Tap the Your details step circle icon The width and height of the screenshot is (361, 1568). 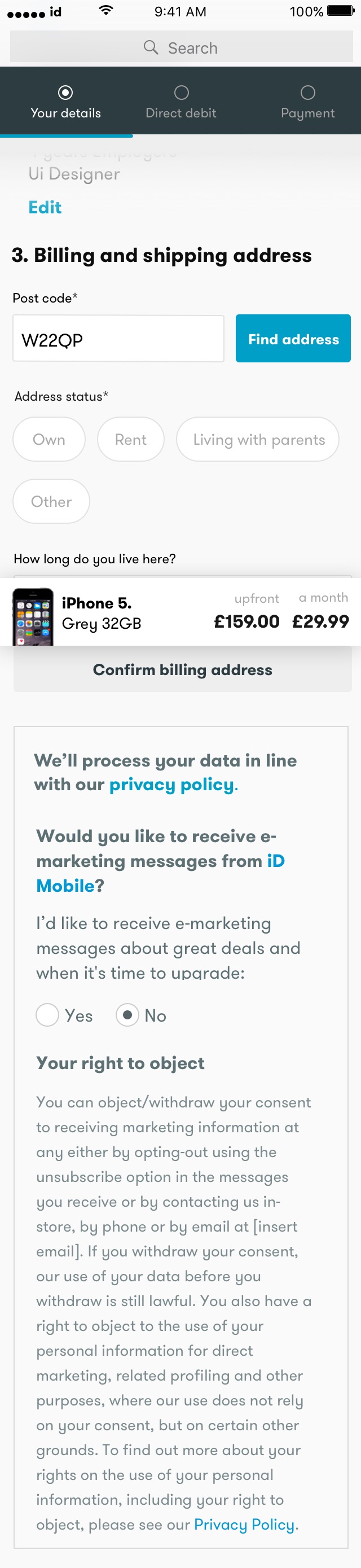coord(65,93)
